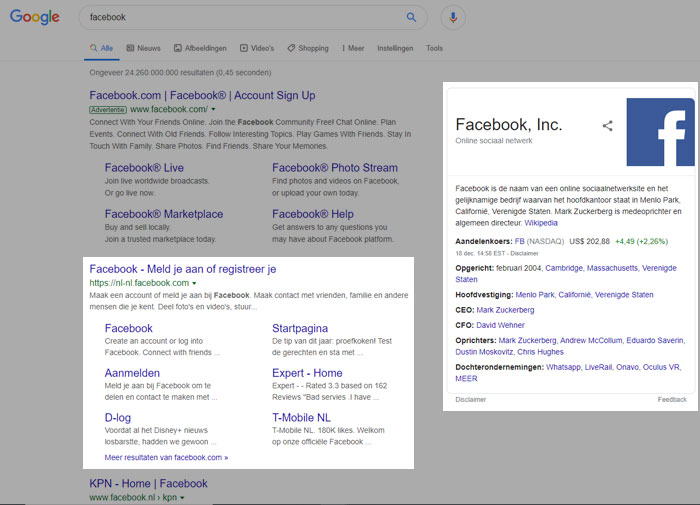Start voice search with microphone icon
700x505 pixels.
[453, 17]
